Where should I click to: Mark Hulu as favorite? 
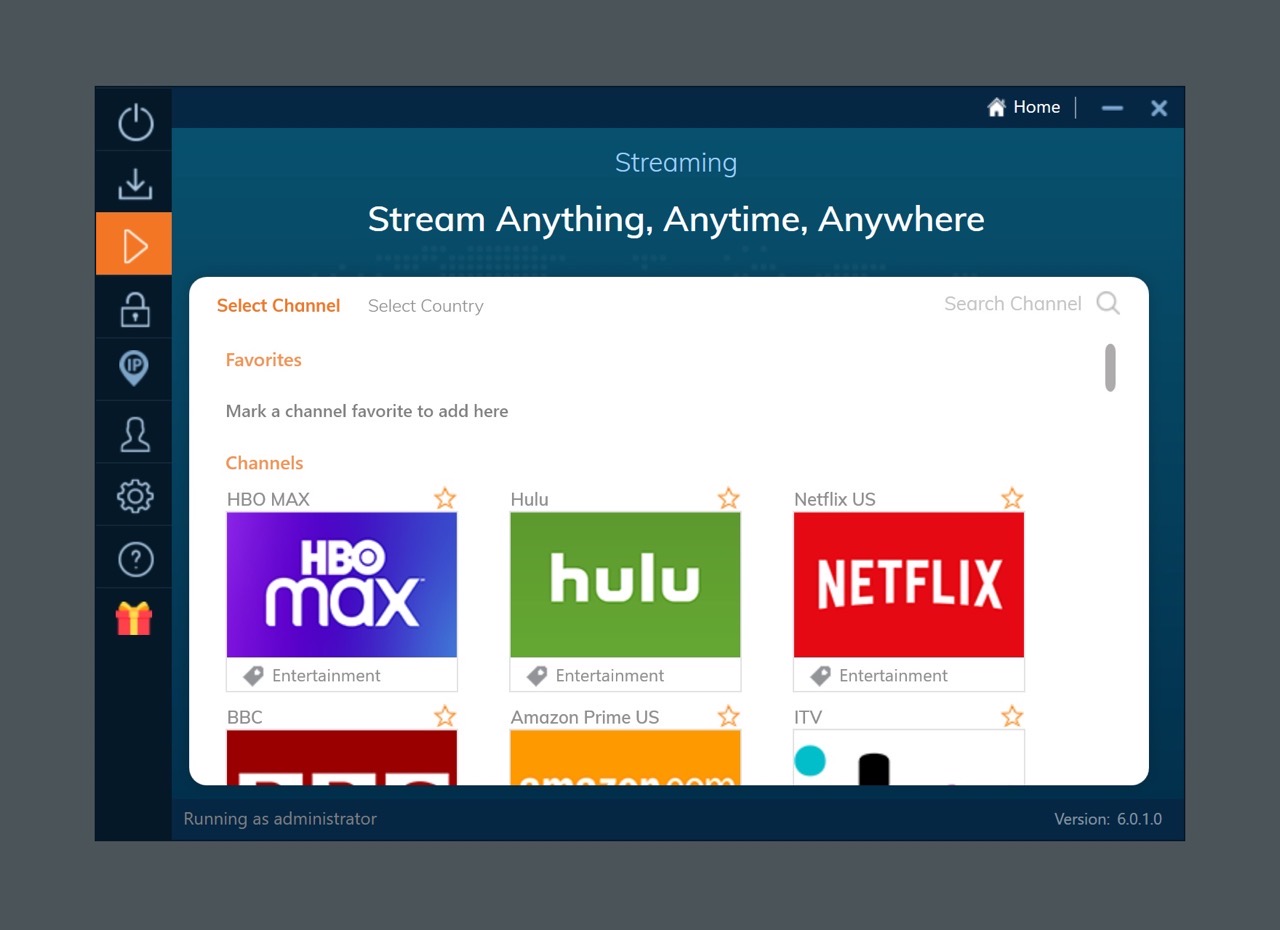coord(729,498)
